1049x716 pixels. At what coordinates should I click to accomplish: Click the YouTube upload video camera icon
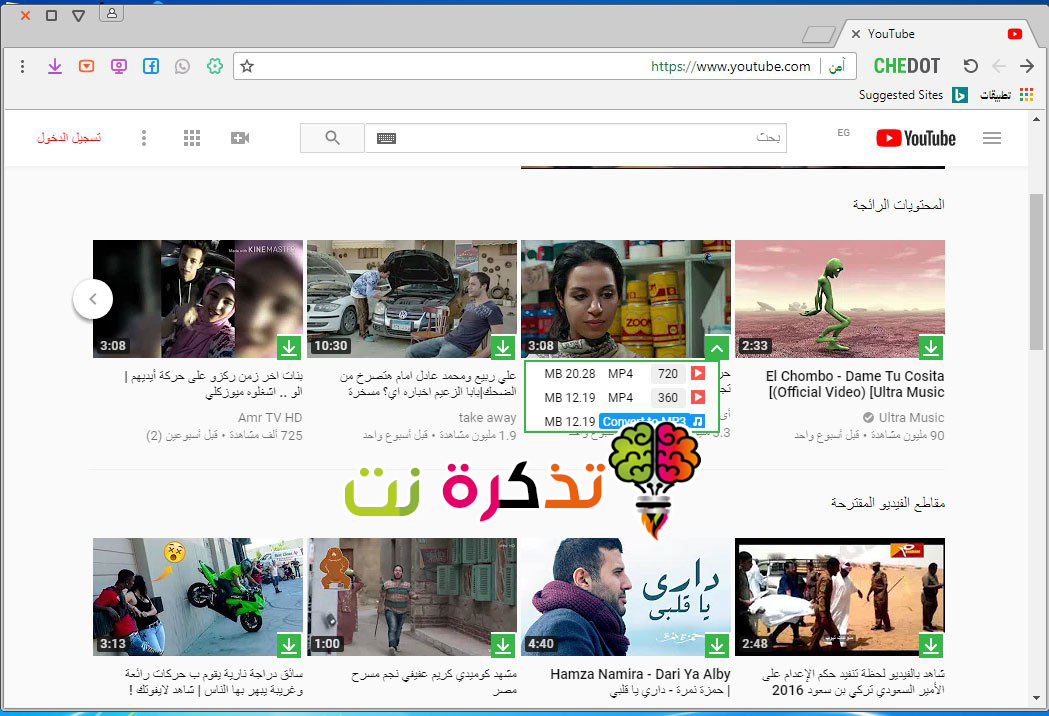(240, 138)
